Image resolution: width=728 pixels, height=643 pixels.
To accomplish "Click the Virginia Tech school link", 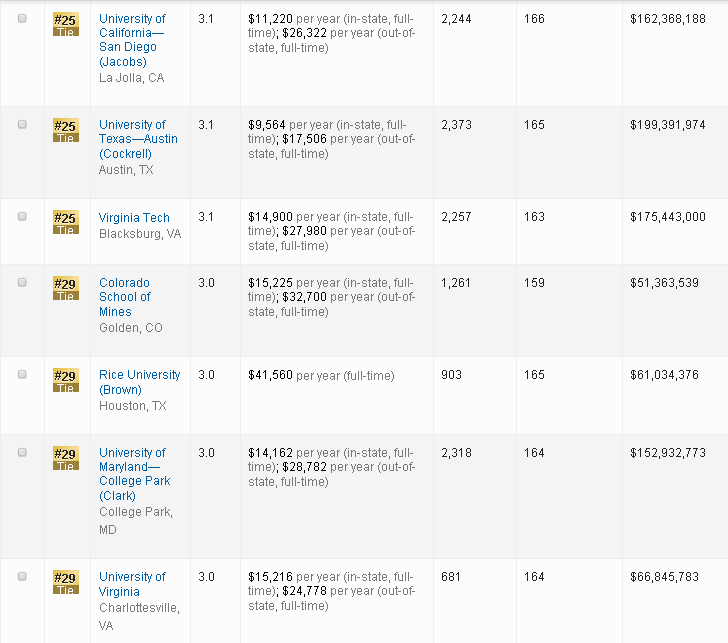I will [x=134, y=217].
